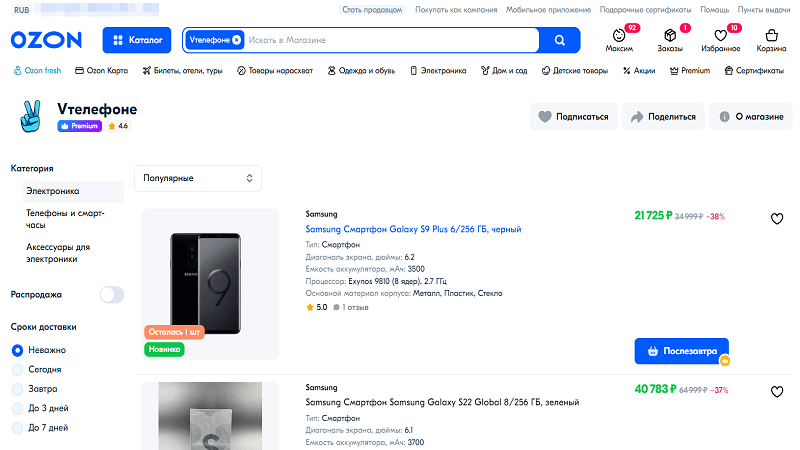This screenshot has height=450, width=800.
Task: Add Galaxy S9 Plus to favorites
Action: [777, 219]
